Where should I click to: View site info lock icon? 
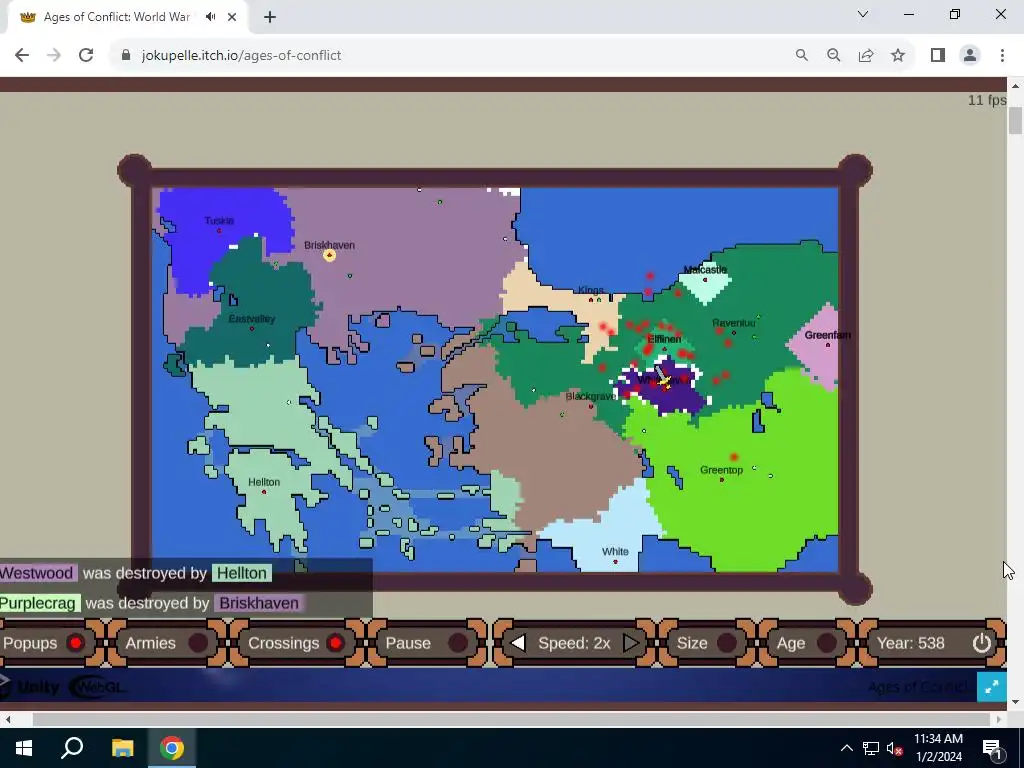[126, 56]
